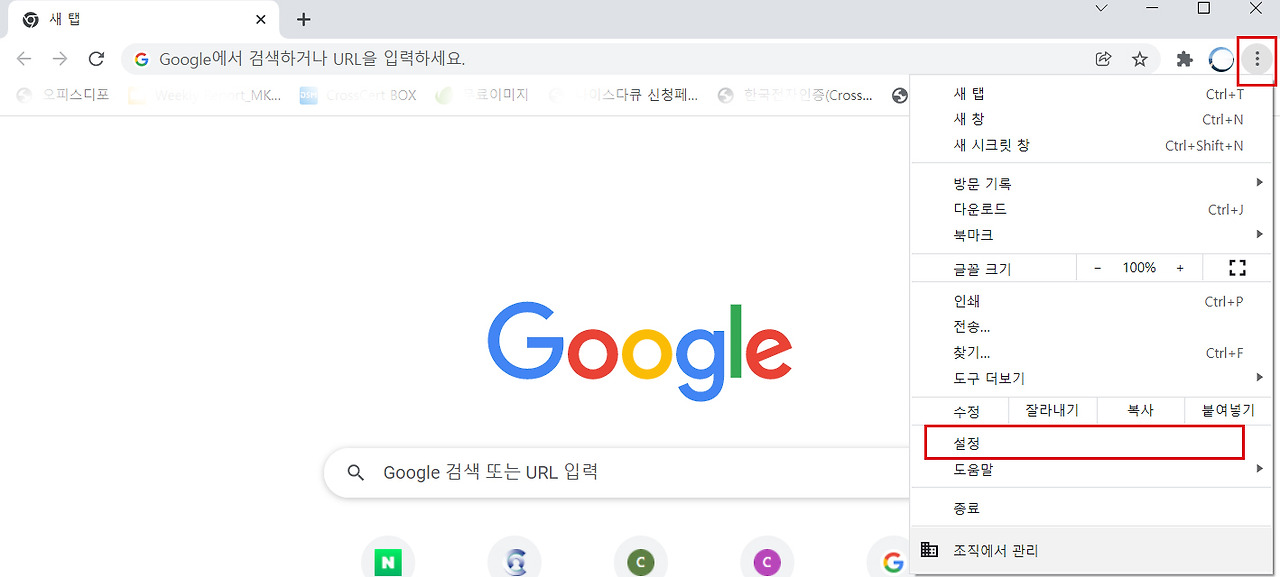
Task: Go back using the back arrow
Action: [x=24, y=59]
